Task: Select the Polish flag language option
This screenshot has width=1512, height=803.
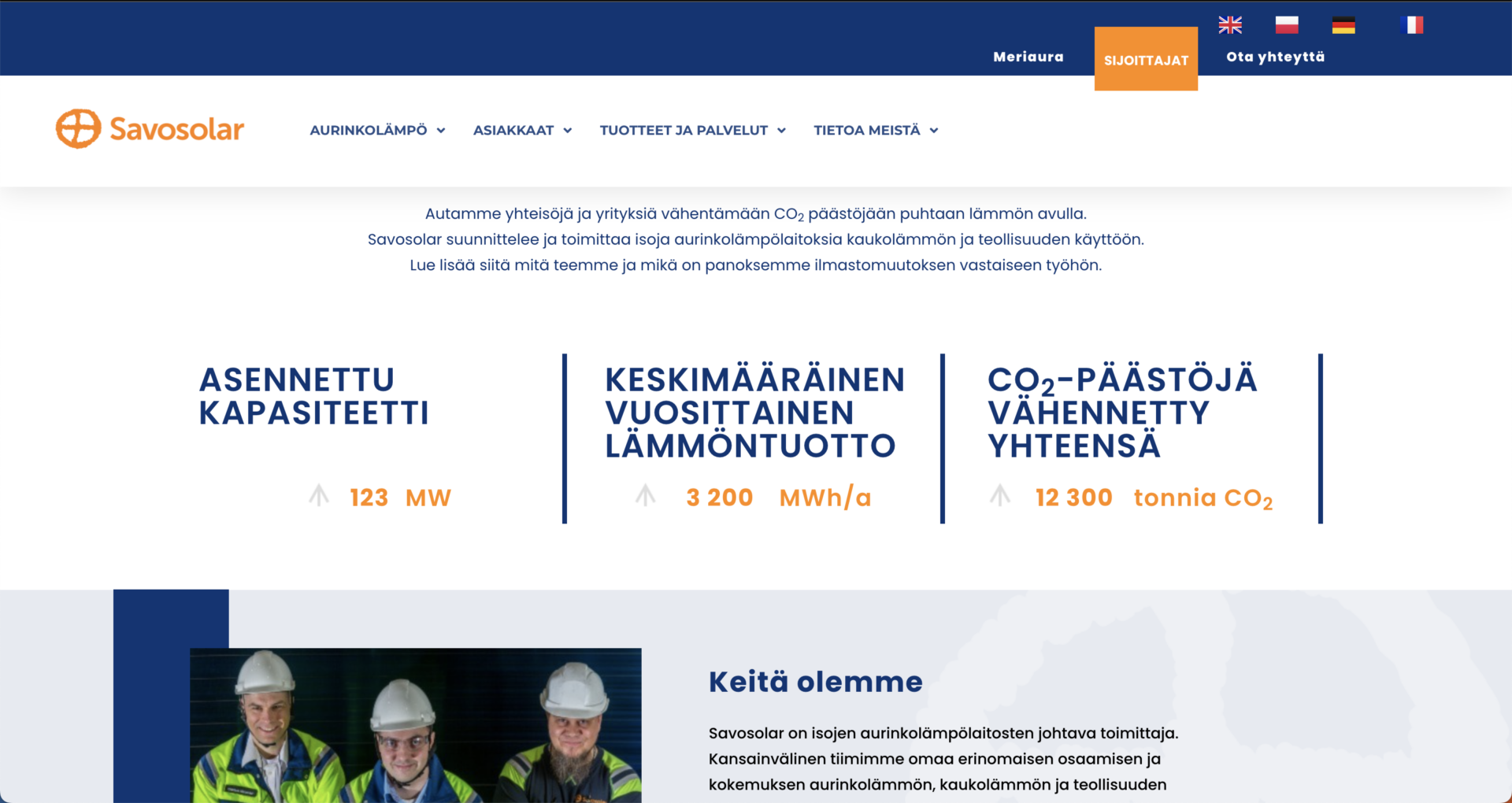Action: [1286, 25]
